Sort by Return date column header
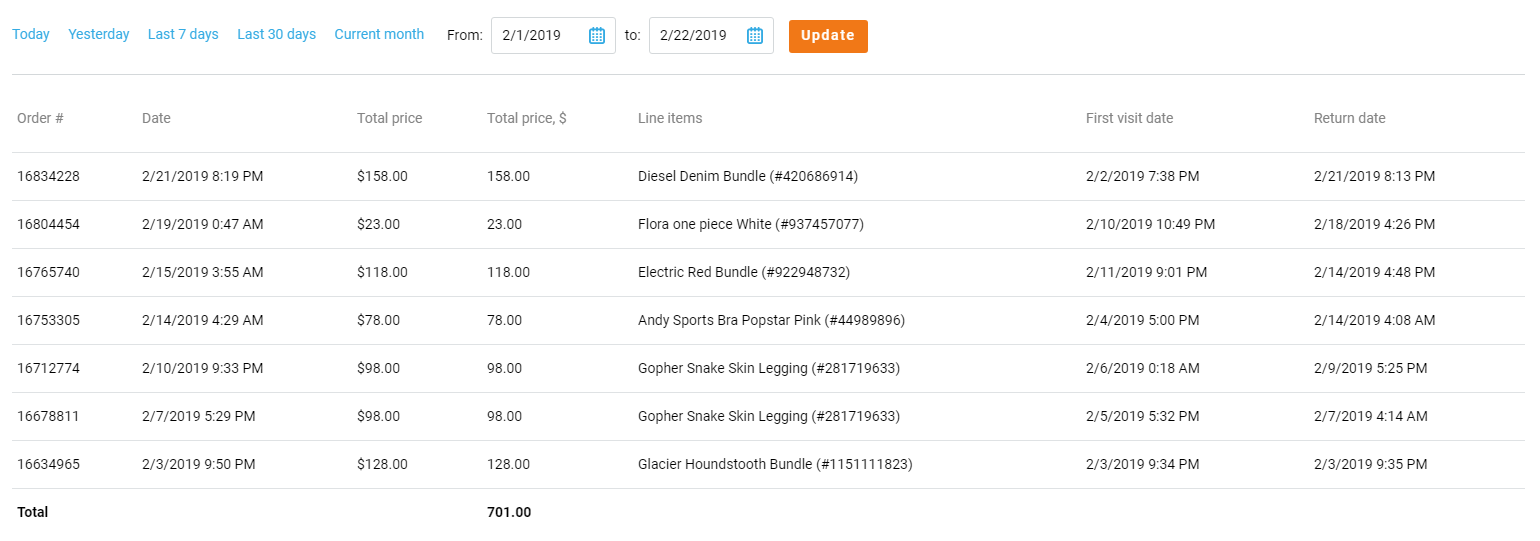The width and height of the screenshot is (1540, 541). pos(1349,118)
